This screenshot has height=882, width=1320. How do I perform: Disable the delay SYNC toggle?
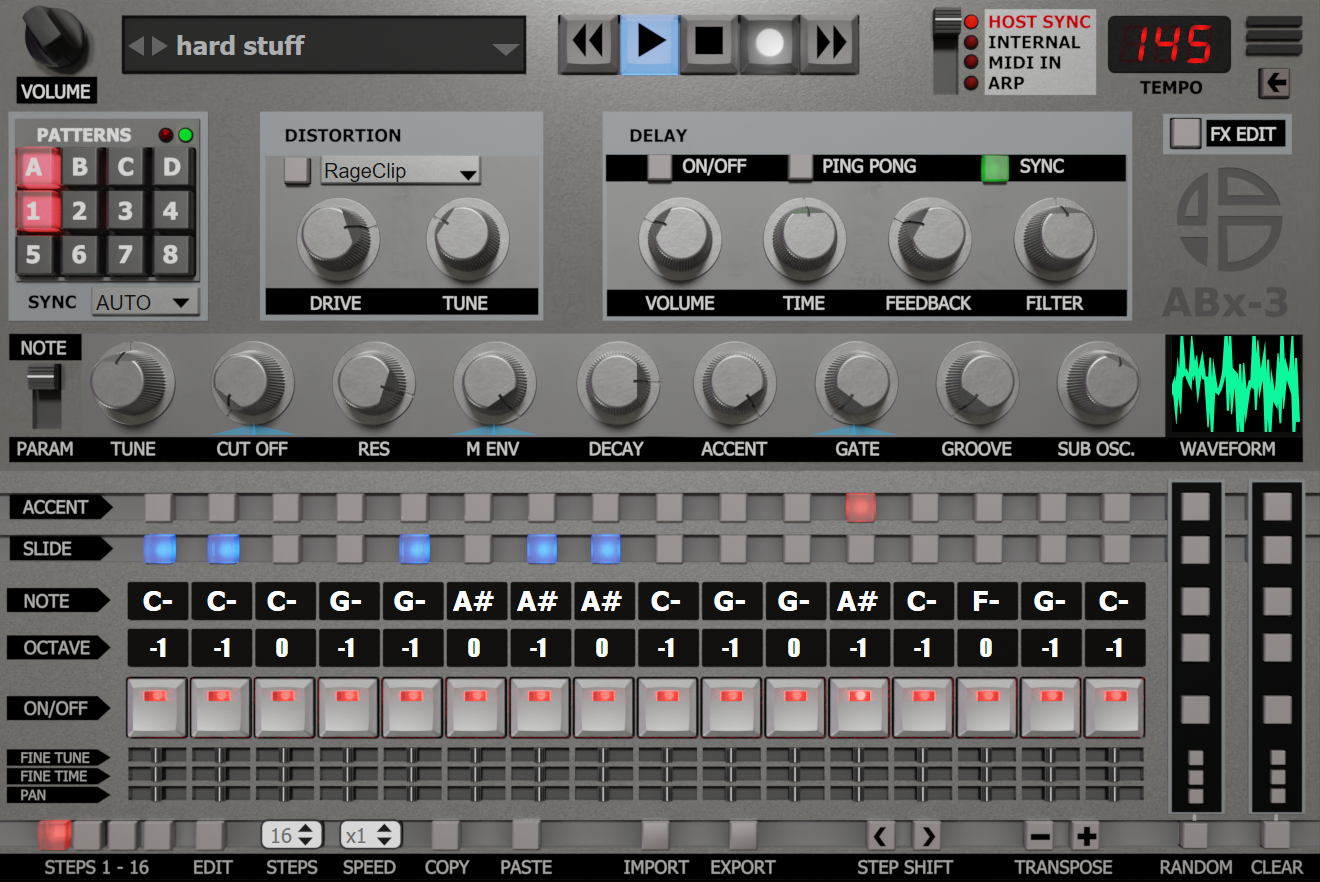coord(995,168)
